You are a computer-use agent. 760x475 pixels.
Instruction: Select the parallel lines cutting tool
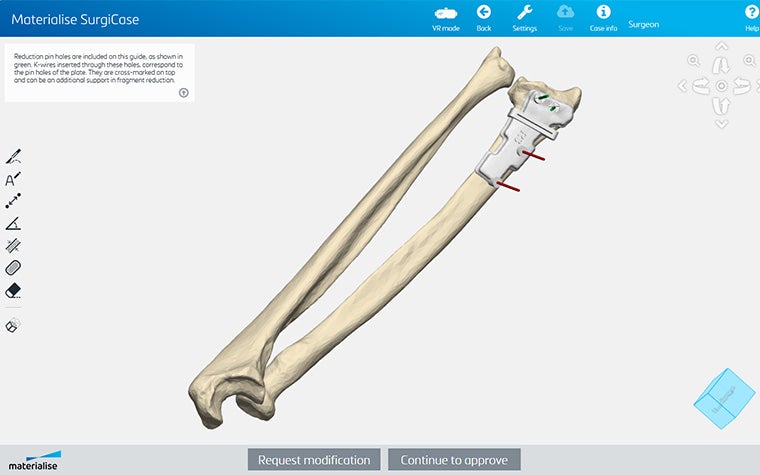coord(13,246)
